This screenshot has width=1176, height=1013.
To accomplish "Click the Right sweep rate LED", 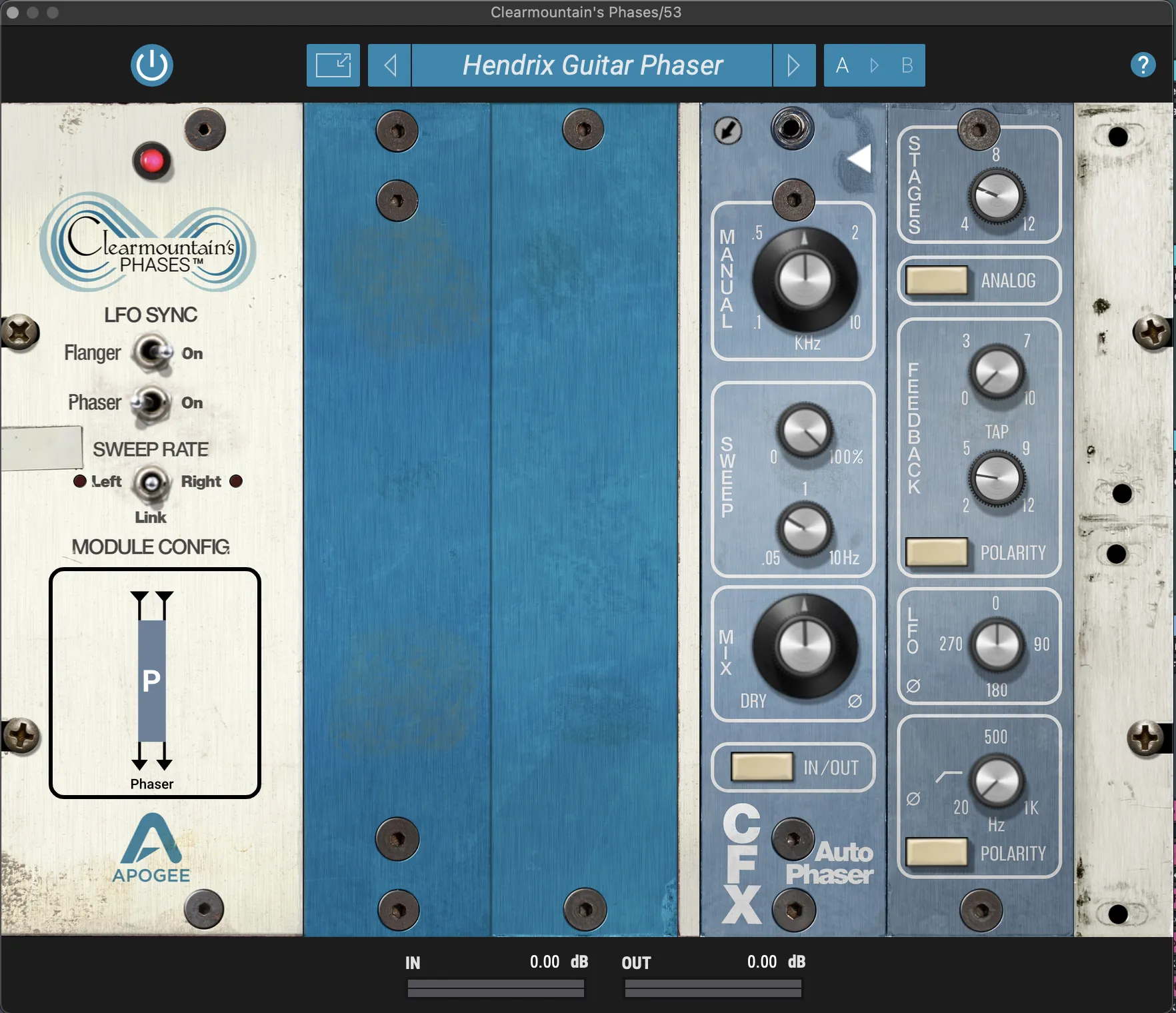I will pyautogui.click(x=236, y=481).
